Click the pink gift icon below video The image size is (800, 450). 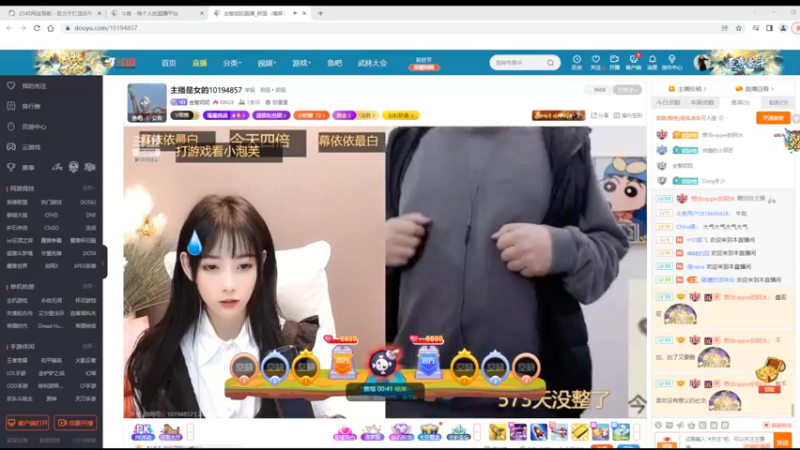pyautogui.click(x=344, y=432)
